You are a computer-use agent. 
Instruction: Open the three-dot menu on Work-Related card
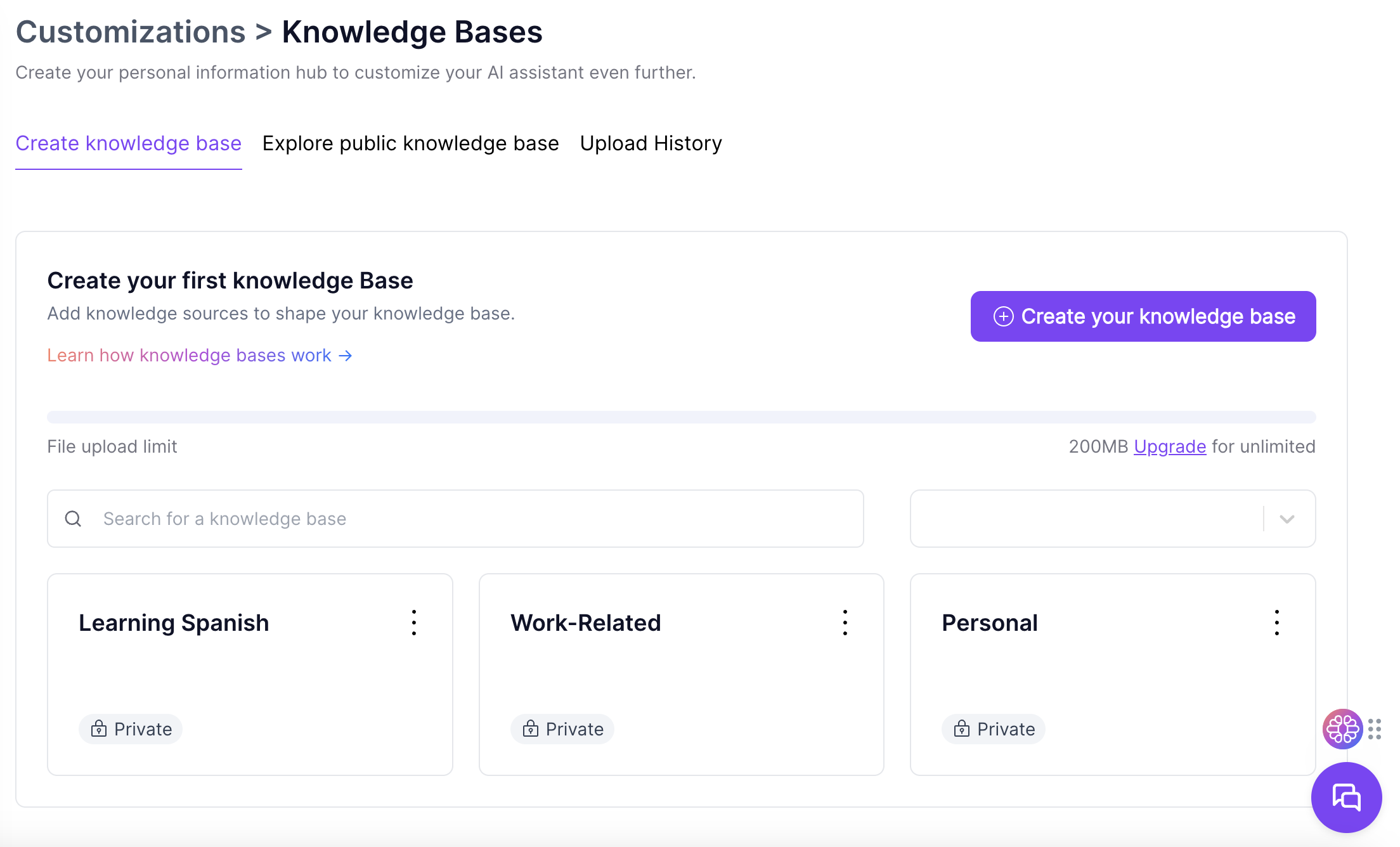pos(845,623)
